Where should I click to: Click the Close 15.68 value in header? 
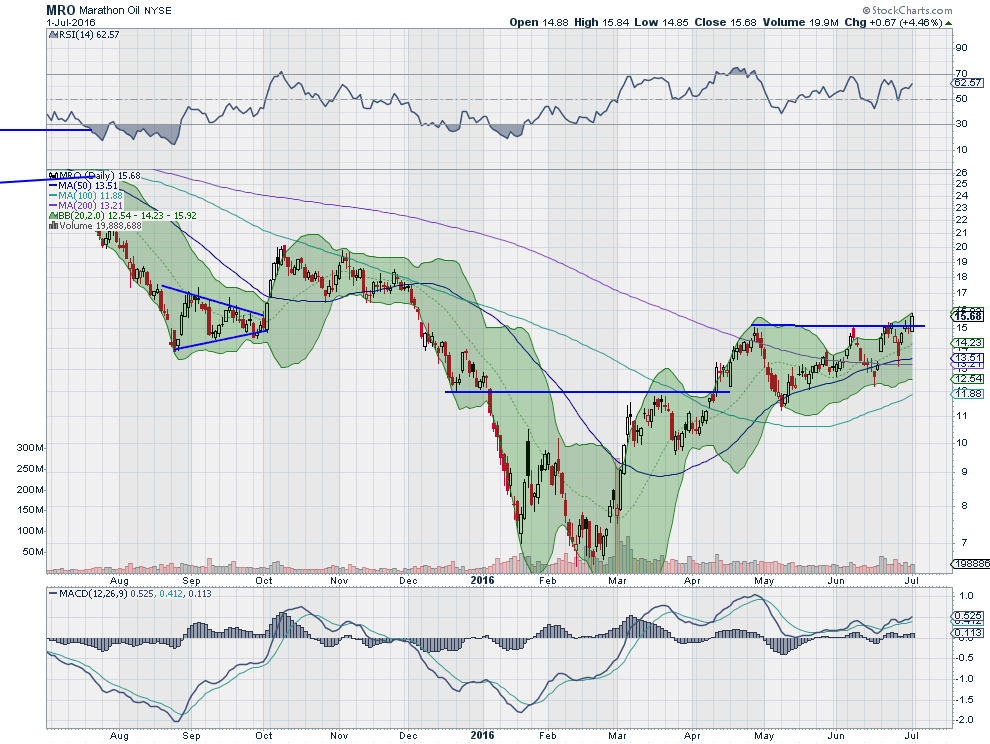pos(725,23)
